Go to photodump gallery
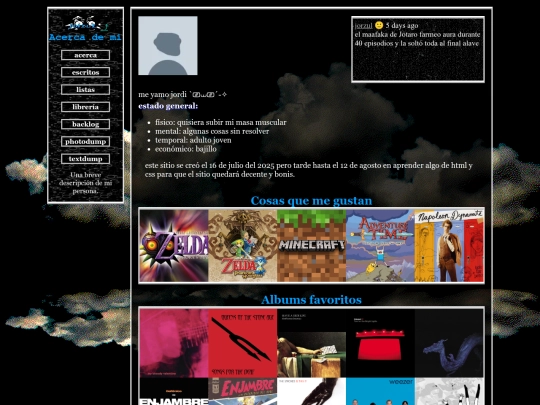 pos(85,142)
